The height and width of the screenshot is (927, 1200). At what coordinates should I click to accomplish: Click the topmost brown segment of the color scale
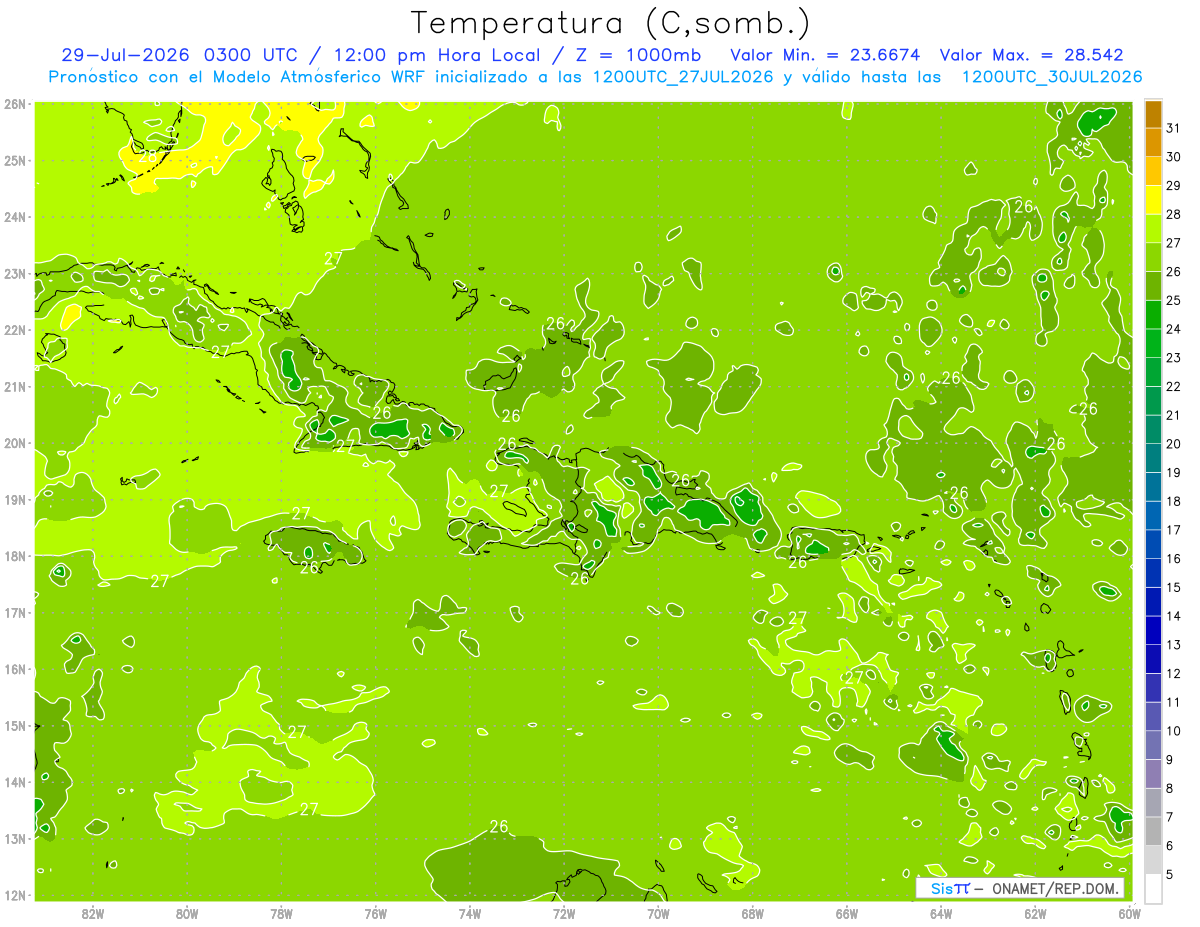tap(1153, 114)
